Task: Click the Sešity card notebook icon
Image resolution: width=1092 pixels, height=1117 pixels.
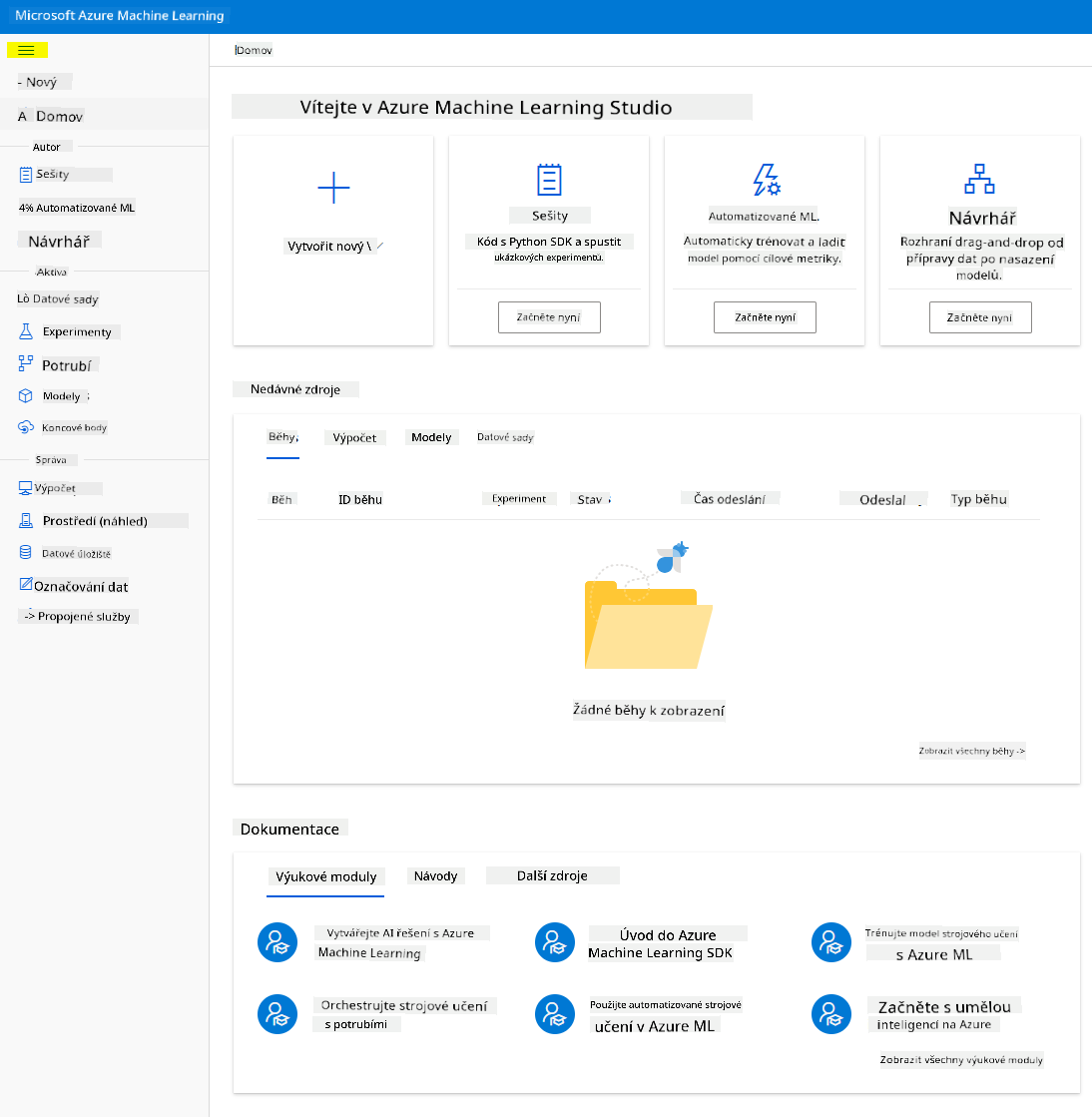Action: point(549,180)
